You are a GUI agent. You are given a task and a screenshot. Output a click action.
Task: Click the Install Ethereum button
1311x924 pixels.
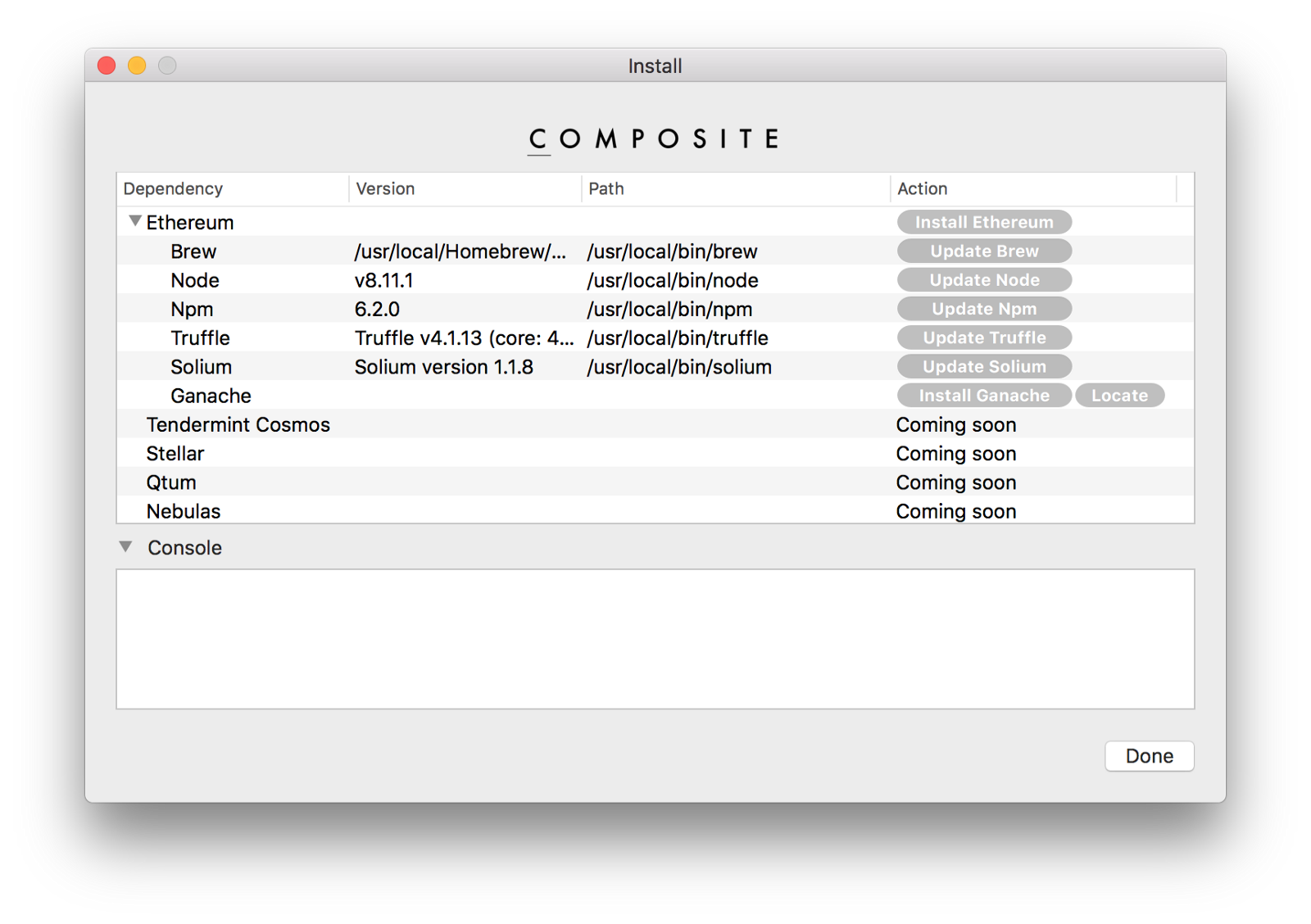984,222
